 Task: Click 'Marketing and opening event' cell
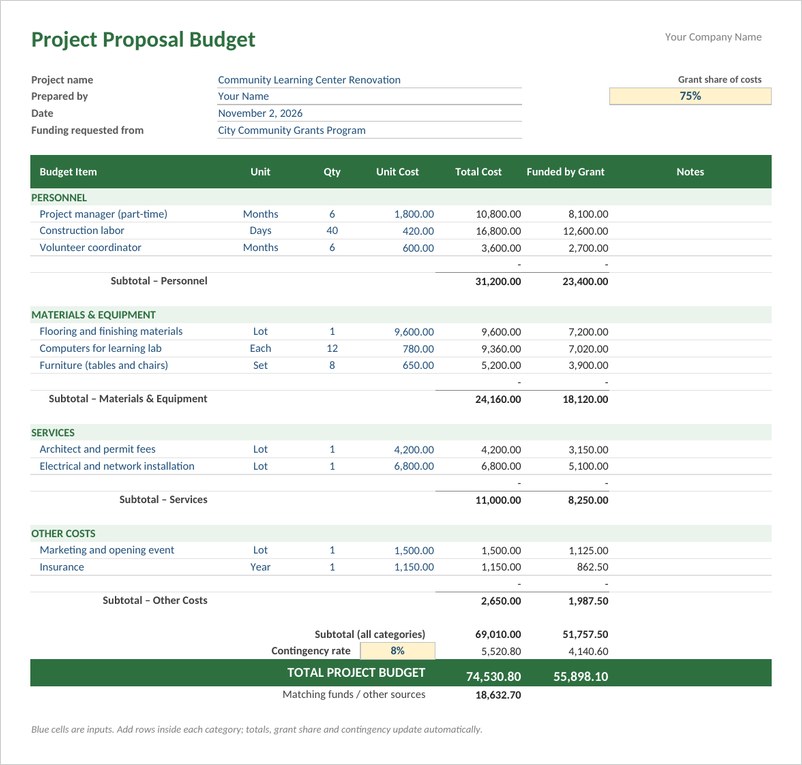click(107, 550)
